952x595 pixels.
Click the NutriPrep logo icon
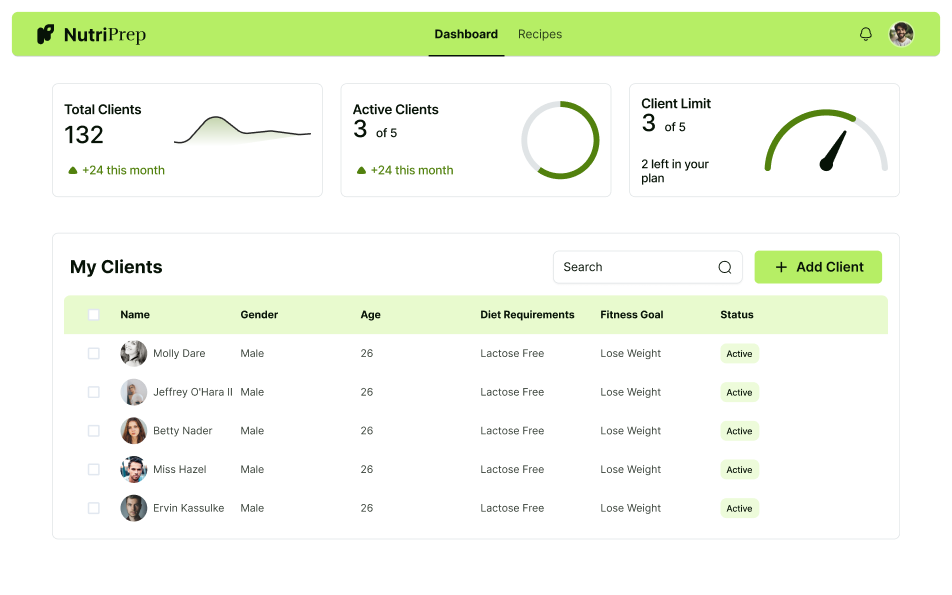[45, 35]
